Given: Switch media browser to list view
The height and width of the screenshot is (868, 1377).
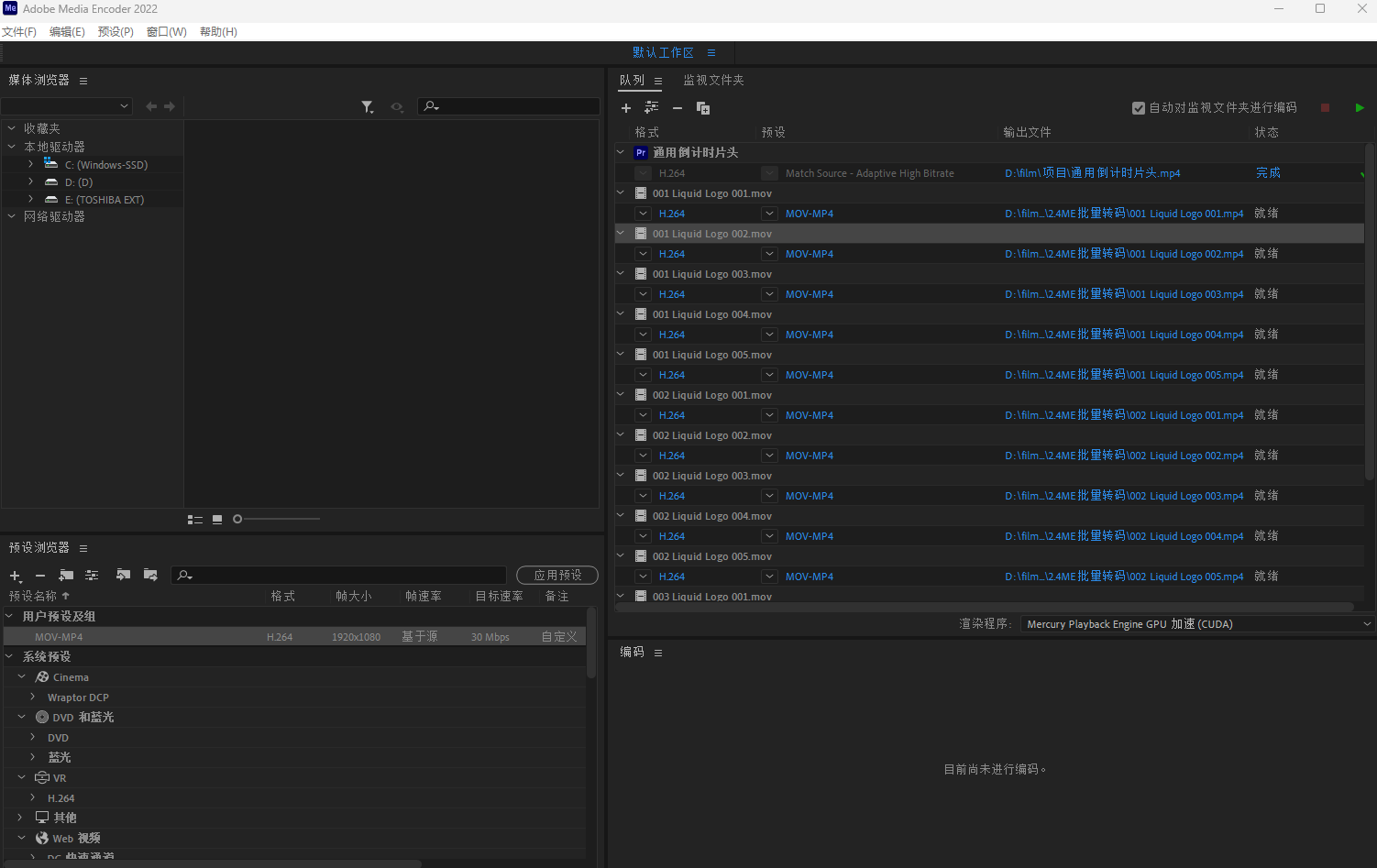Looking at the screenshot, I should [x=195, y=519].
